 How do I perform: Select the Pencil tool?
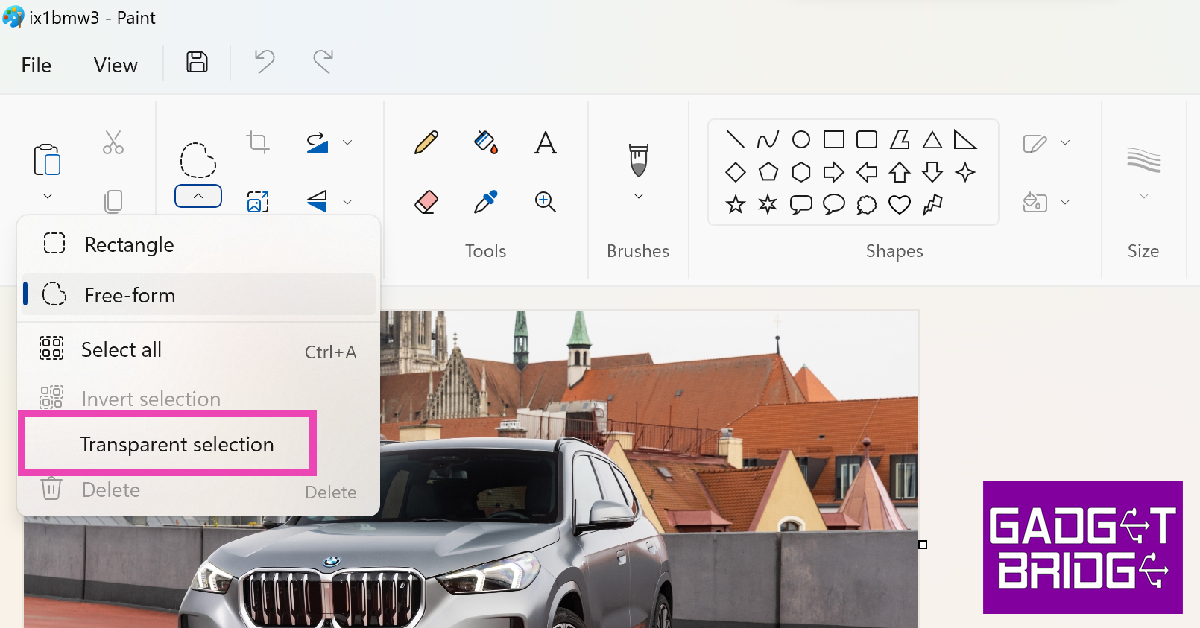tap(424, 142)
